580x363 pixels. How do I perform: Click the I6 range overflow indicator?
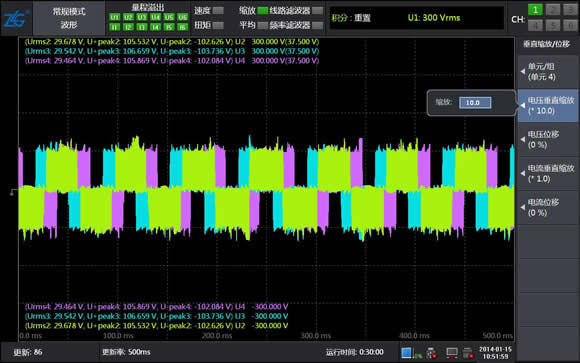point(182,27)
